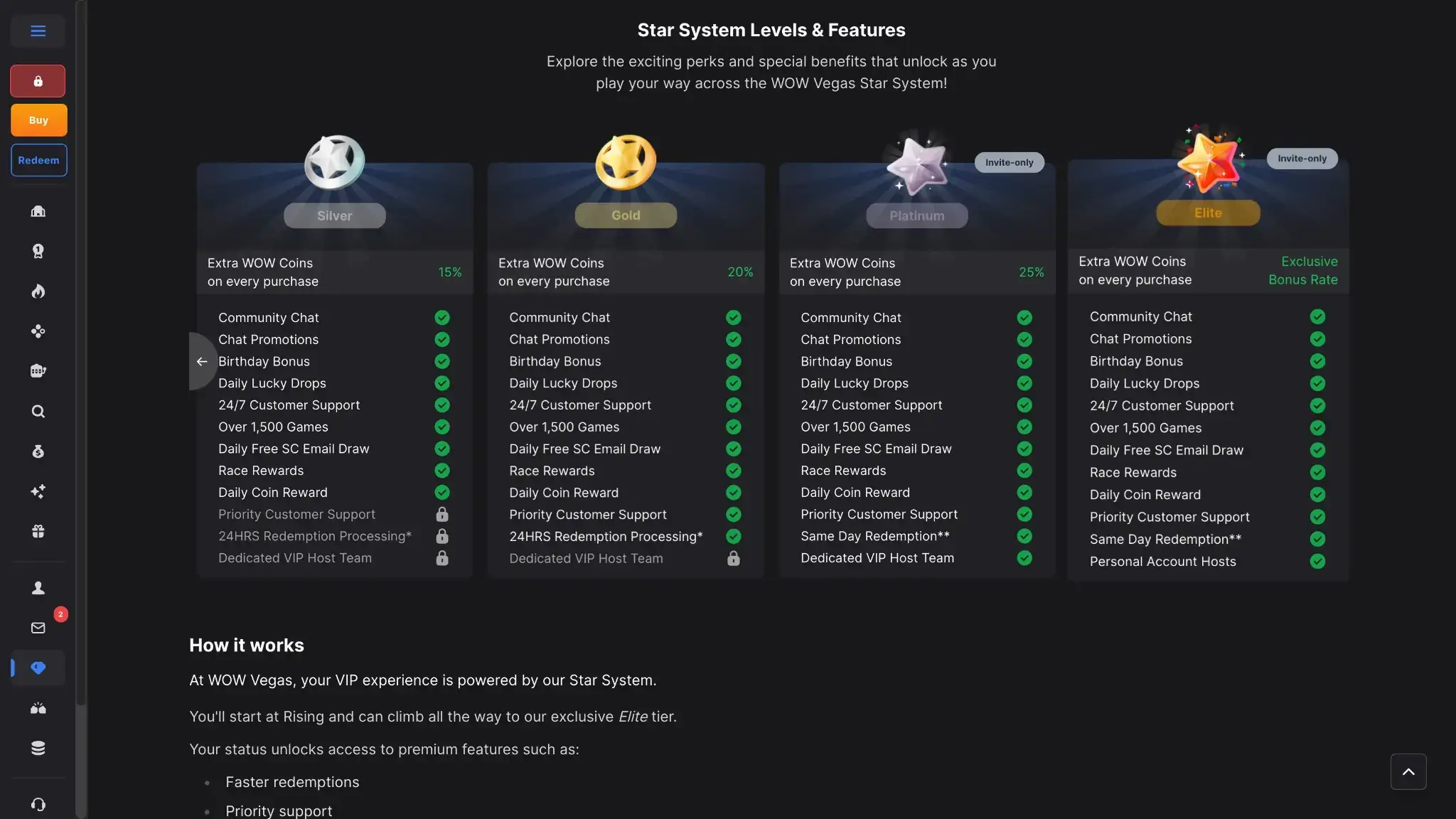The height and width of the screenshot is (819, 1456).
Task: Open the flame hot games icon
Action: (38, 291)
